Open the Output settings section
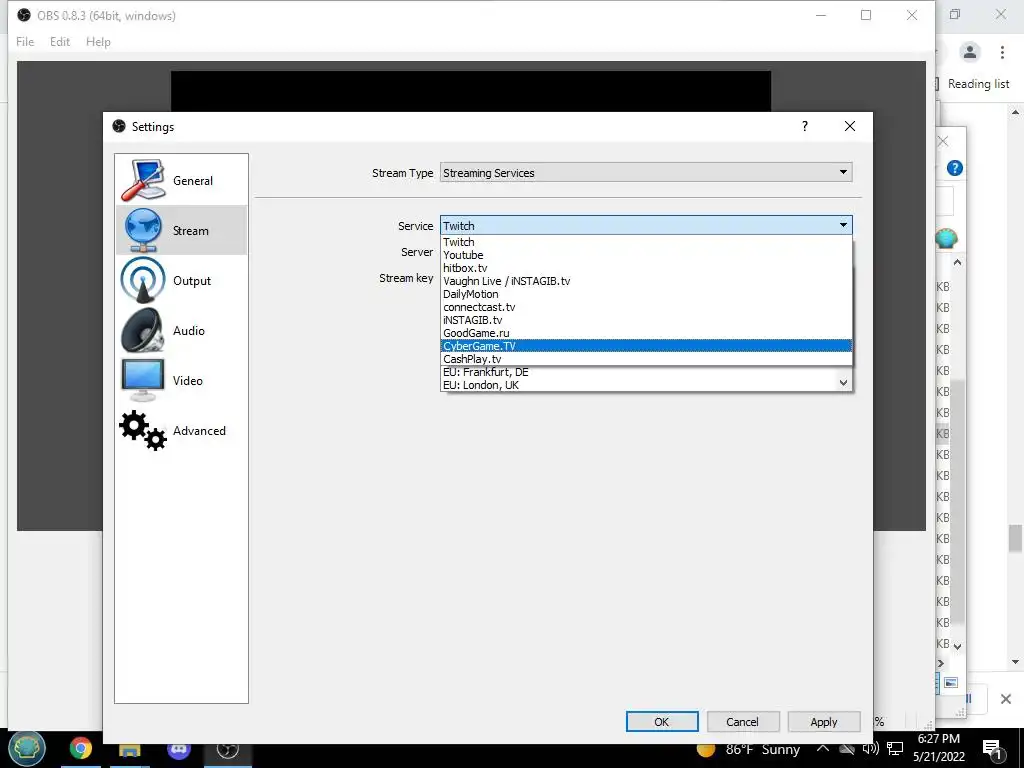1024x768 pixels. pos(182,281)
